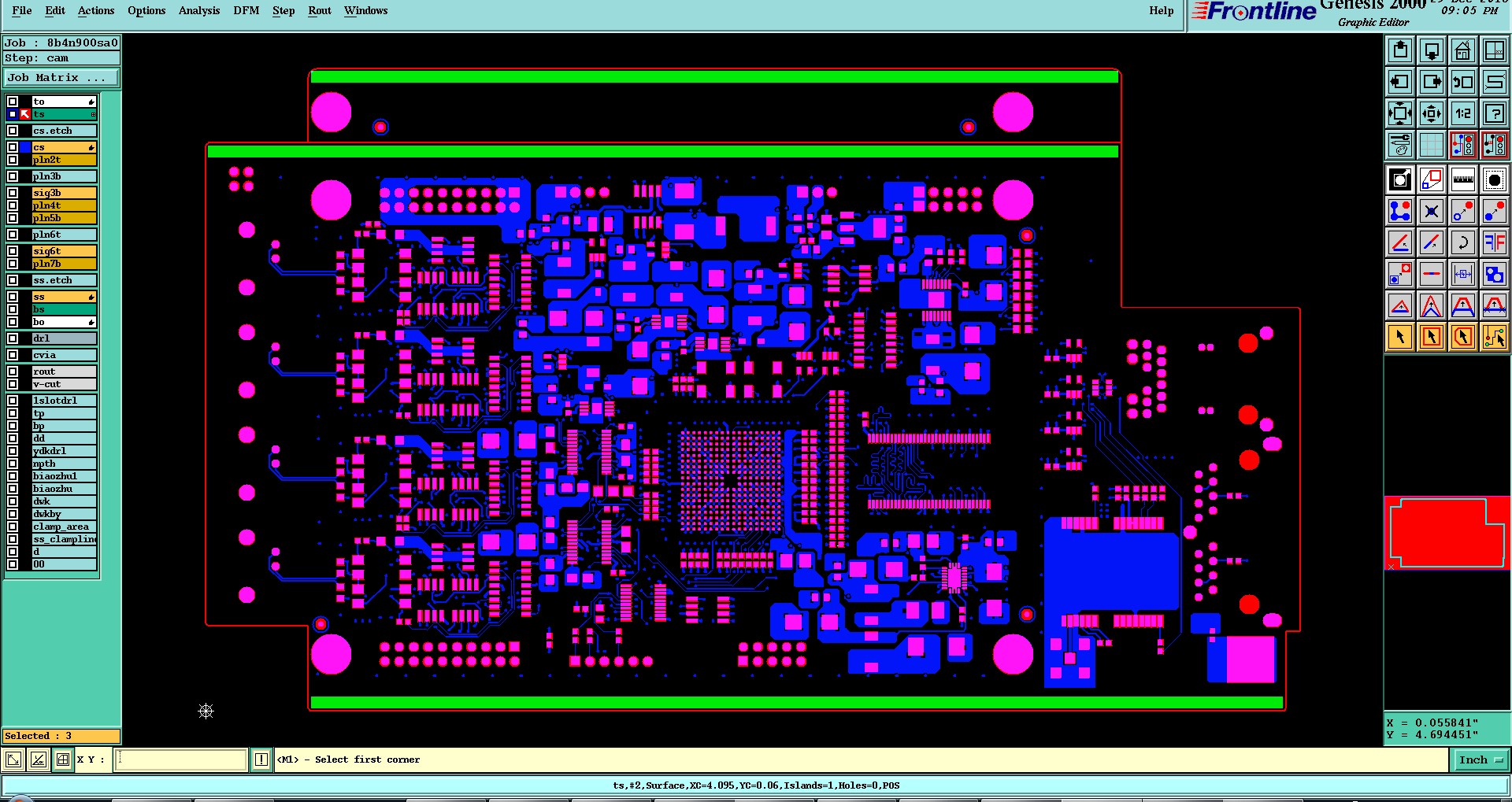This screenshot has width=1512, height=802.
Task: Open the DFM menu
Action: pos(246,10)
